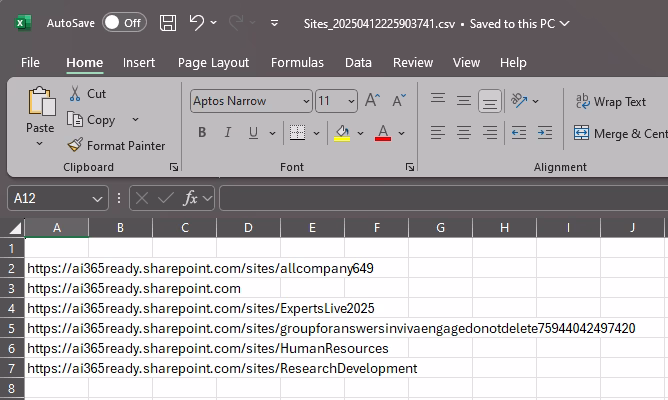
Task: Open the Formulas tab
Action: 297,63
